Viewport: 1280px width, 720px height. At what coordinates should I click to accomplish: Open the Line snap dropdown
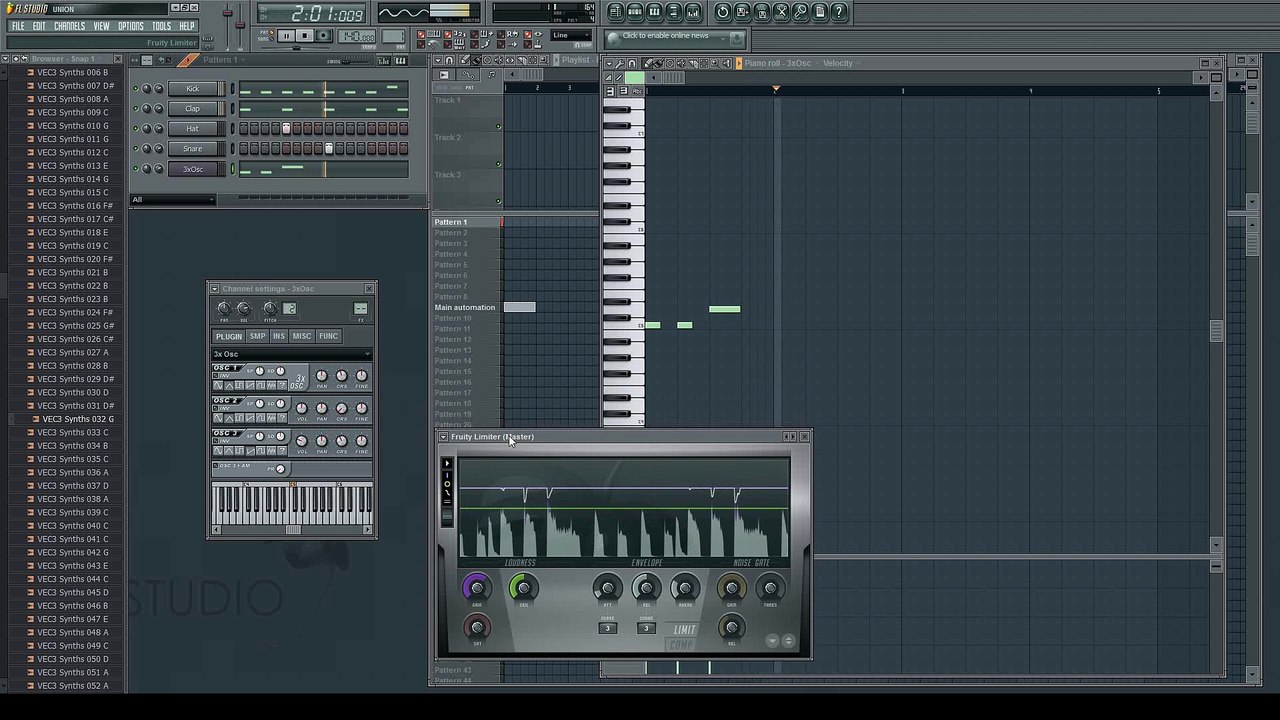pyautogui.click(x=571, y=36)
